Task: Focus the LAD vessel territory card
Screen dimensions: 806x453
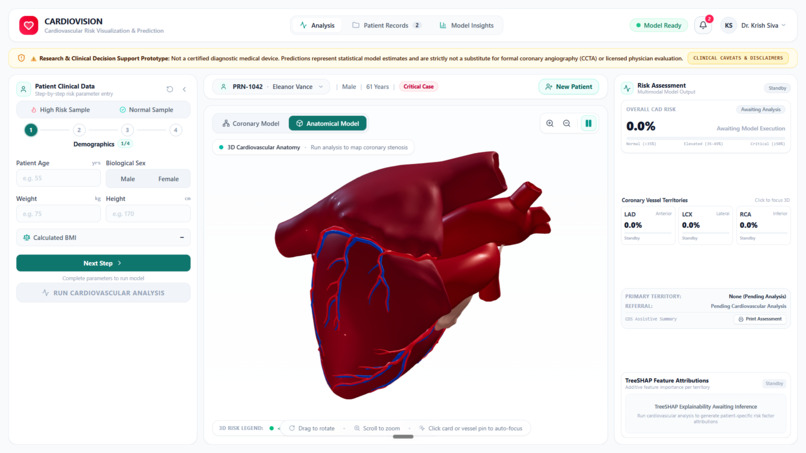Action: (648, 226)
